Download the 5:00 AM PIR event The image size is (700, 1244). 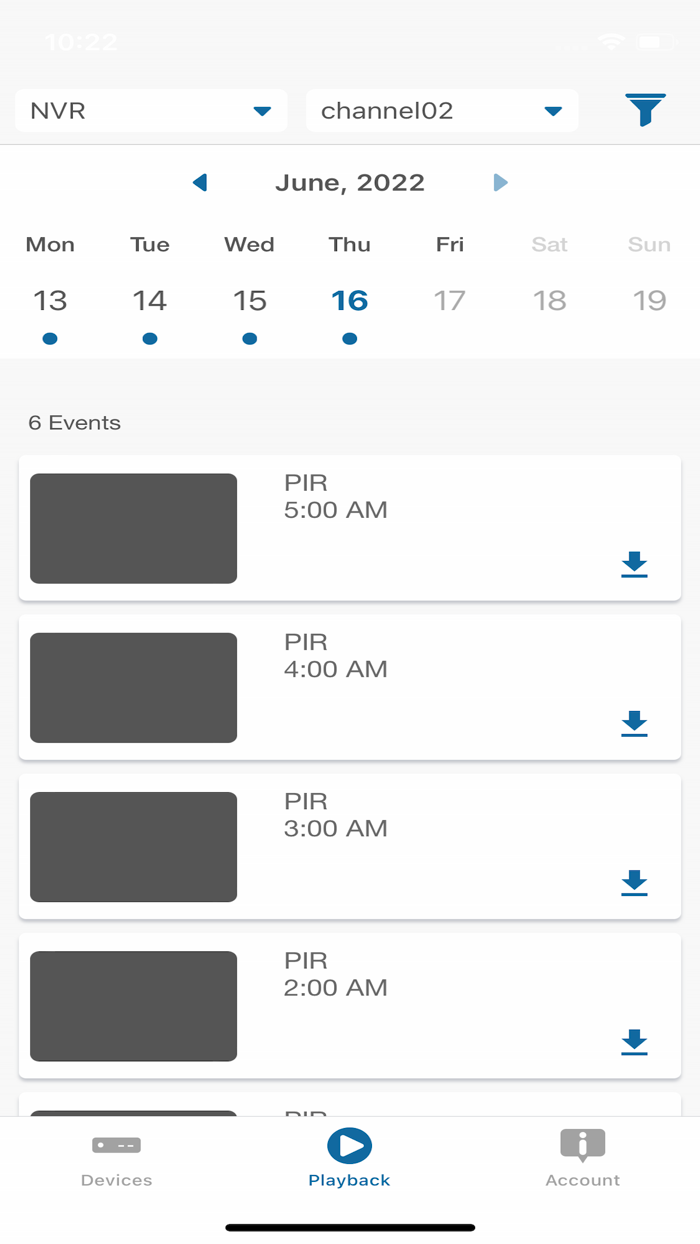pos(634,565)
